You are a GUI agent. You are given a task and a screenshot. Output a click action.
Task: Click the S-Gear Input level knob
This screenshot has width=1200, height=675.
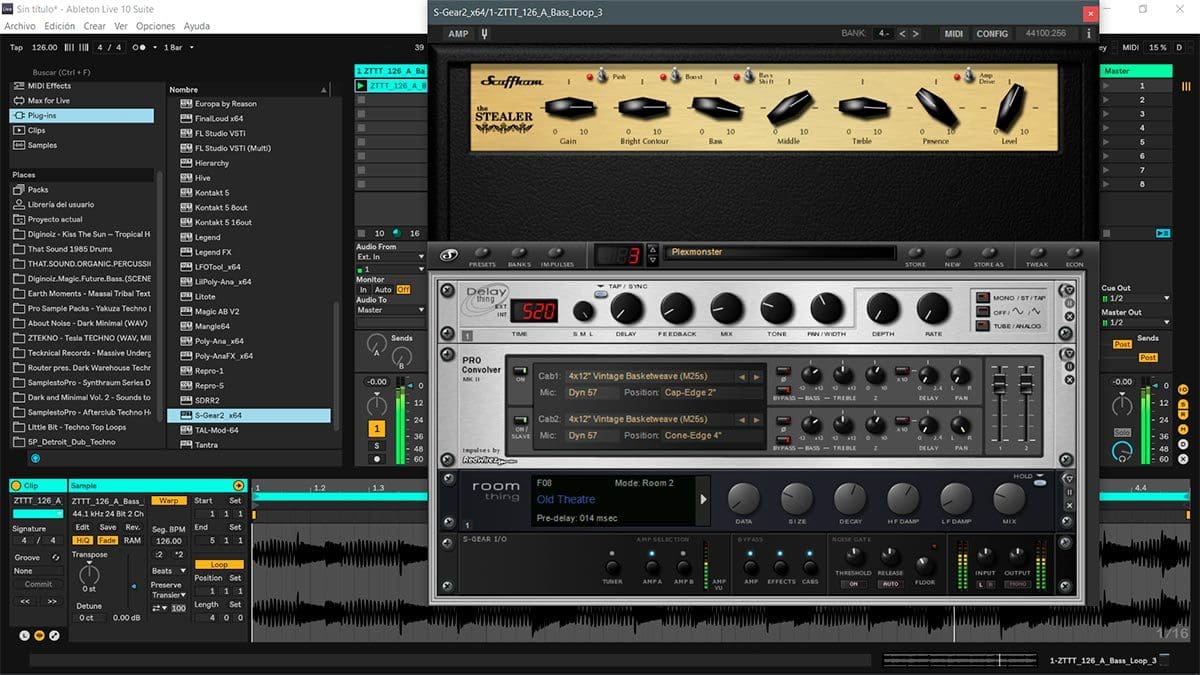pyautogui.click(x=985, y=555)
